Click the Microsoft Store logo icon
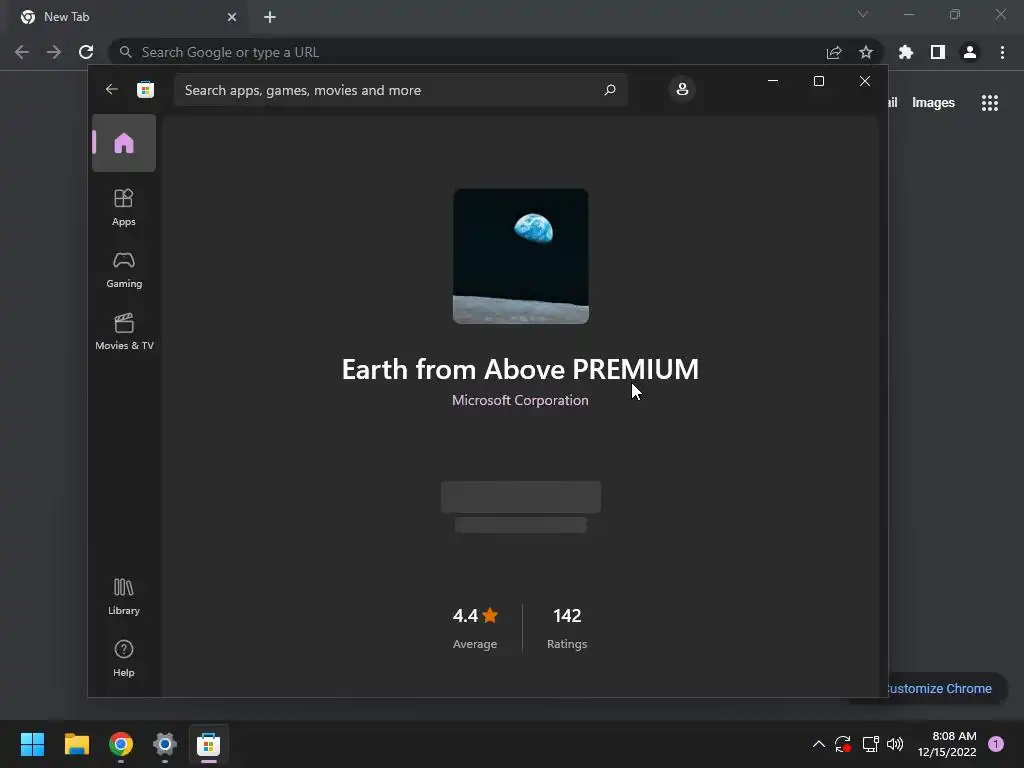 tap(145, 89)
